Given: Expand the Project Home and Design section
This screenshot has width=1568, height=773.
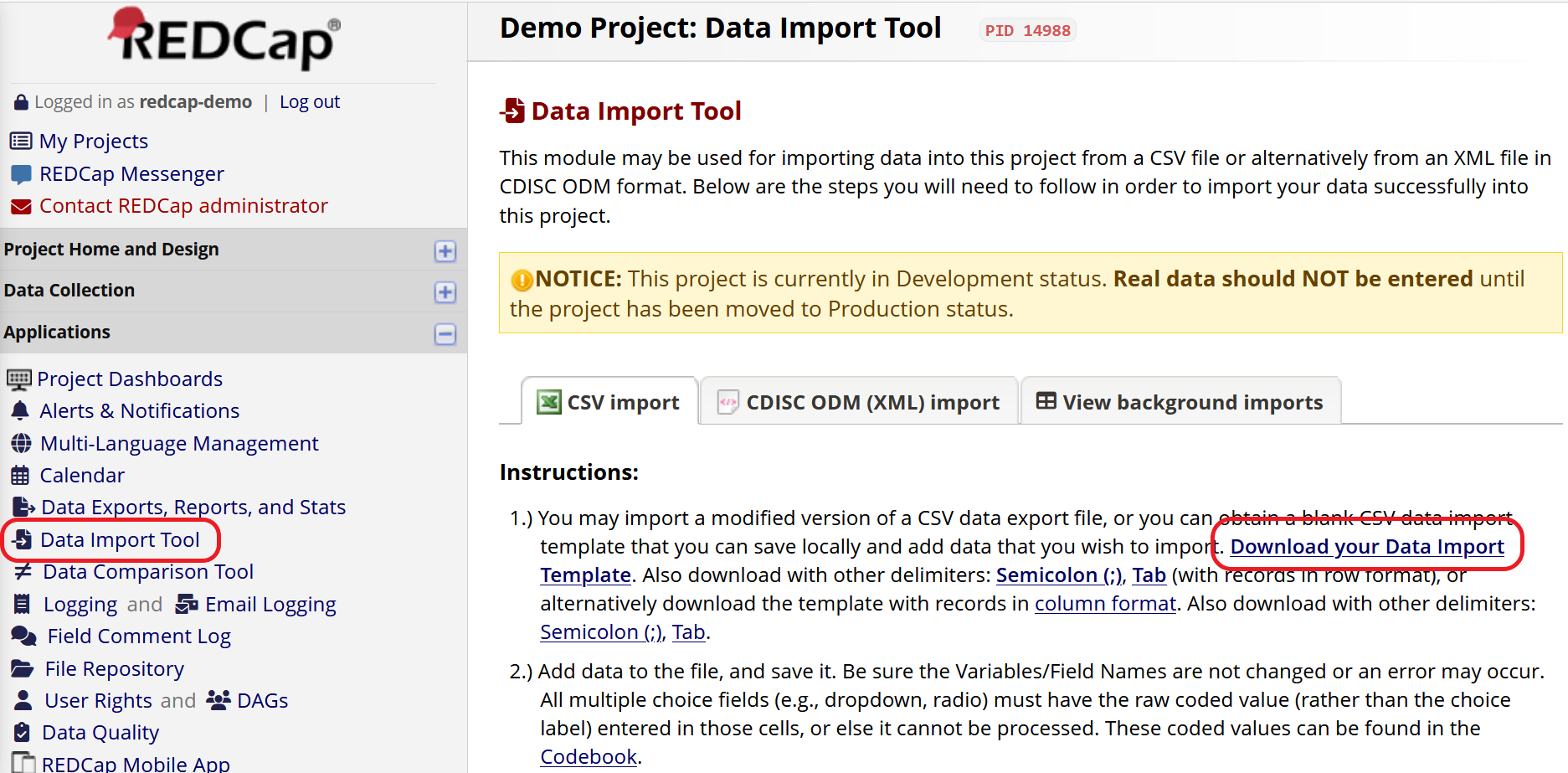Looking at the screenshot, I should pyautogui.click(x=445, y=251).
